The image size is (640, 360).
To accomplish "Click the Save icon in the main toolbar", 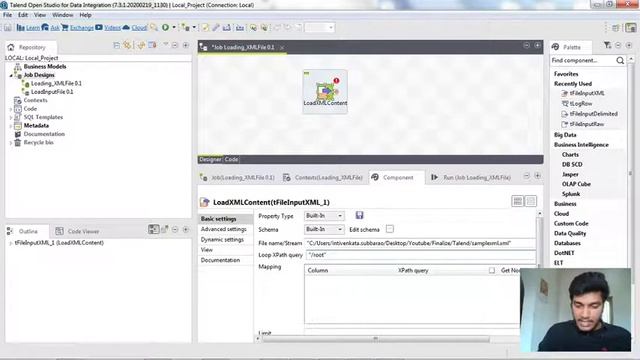I will point(8,28).
